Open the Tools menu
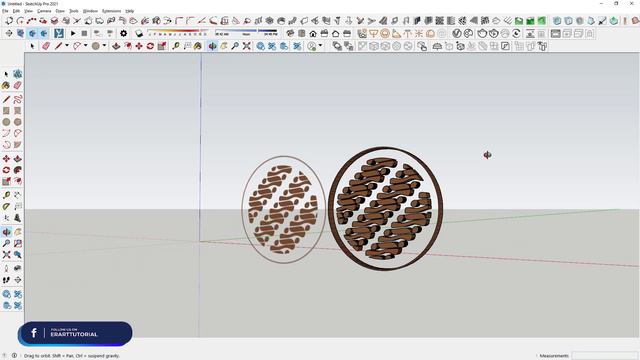The height and width of the screenshot is (360, 640). 73,11
